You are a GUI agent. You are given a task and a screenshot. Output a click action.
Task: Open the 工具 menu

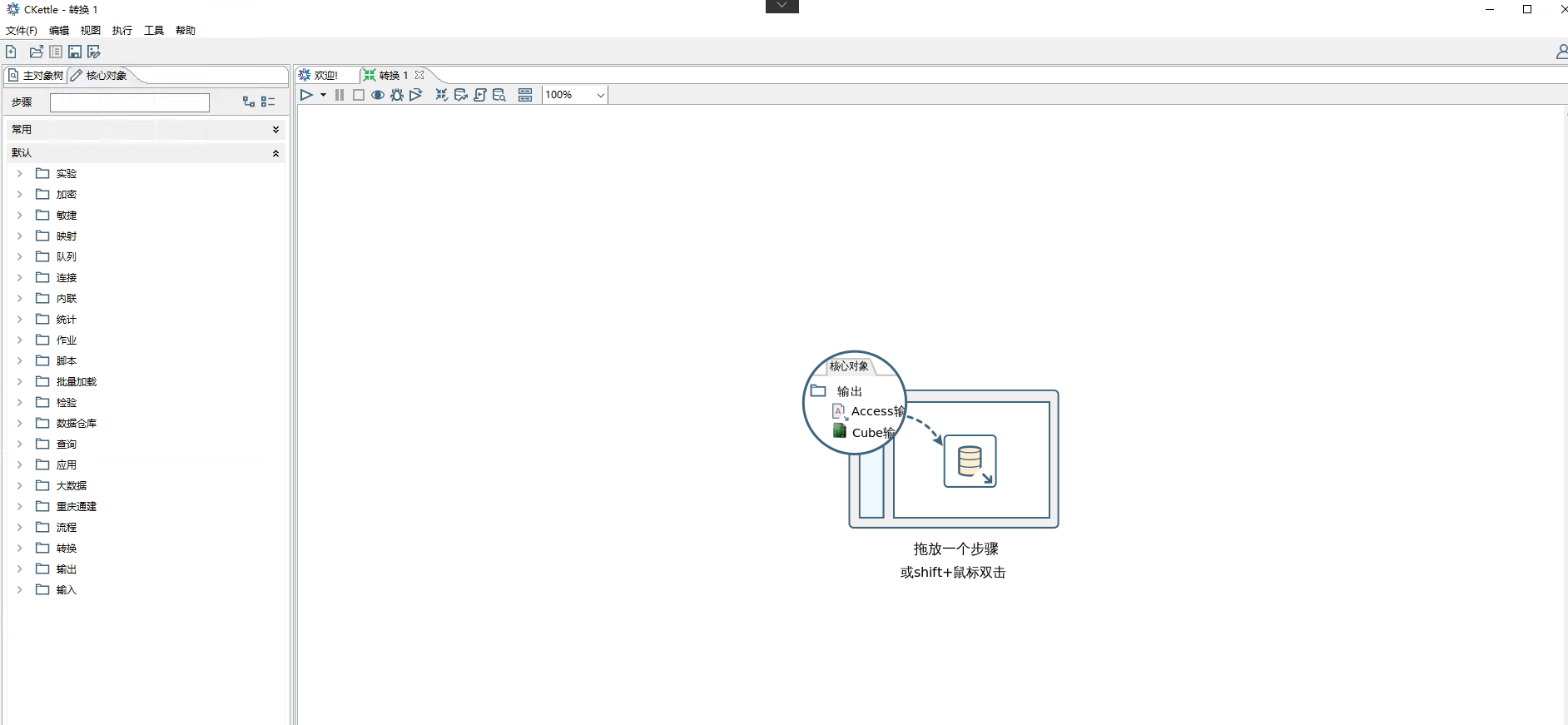pyautogui.click(x=153, y=31)
